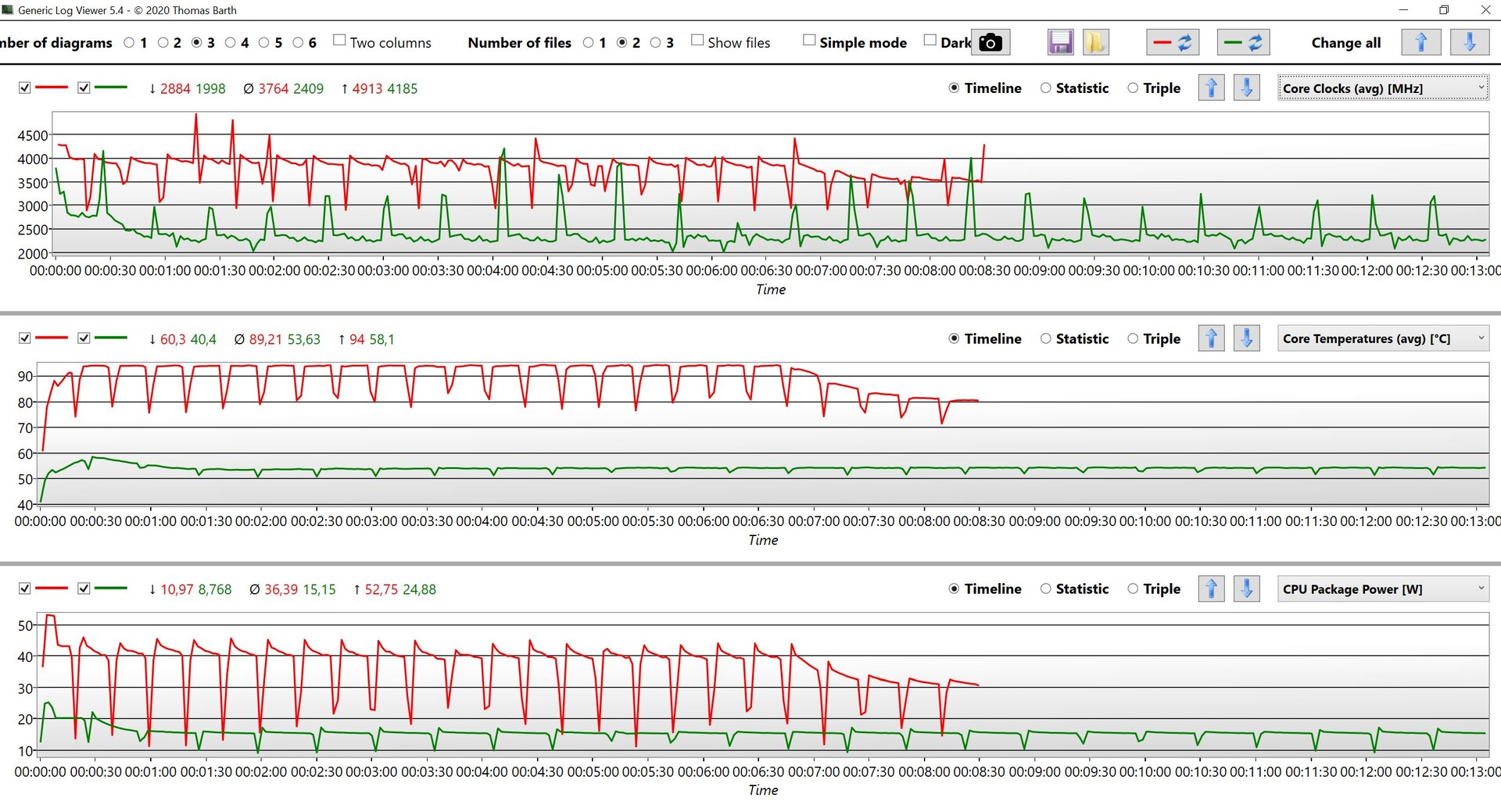Select Triple view for CPU Package Power
This screenshot has height=812, width=1501.
pyautogui.click(x=1133, y=588)
